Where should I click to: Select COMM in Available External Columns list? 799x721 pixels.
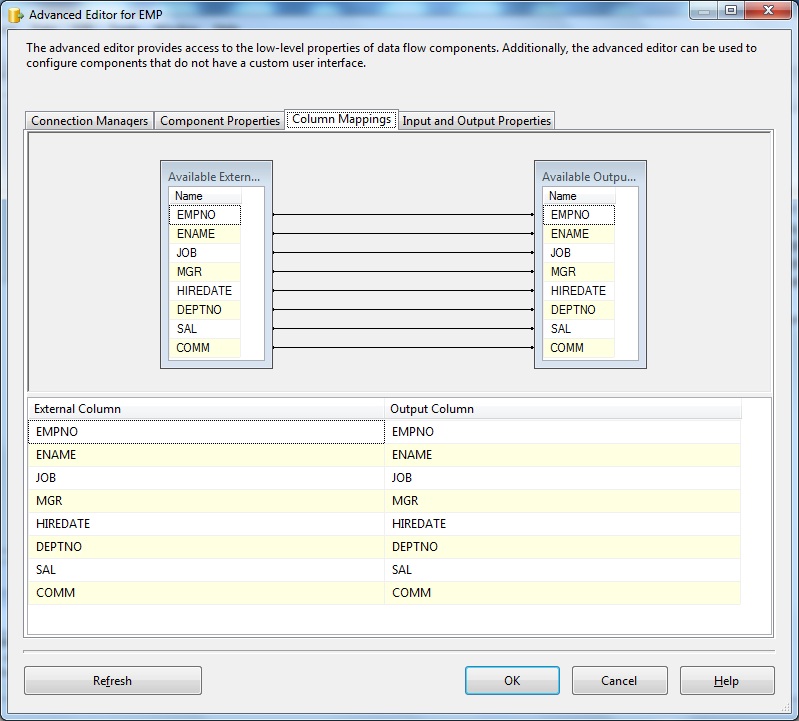[205, 348]
